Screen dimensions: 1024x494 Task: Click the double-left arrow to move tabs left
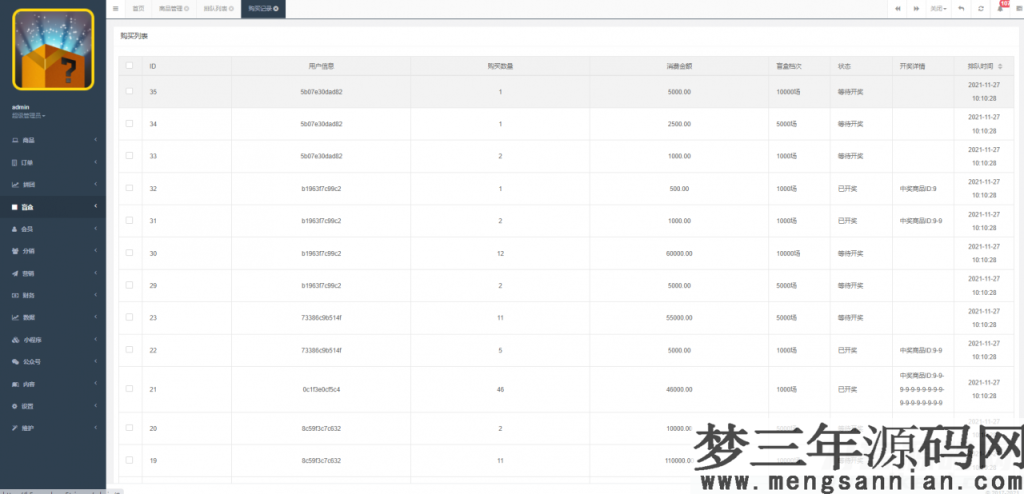898,8
